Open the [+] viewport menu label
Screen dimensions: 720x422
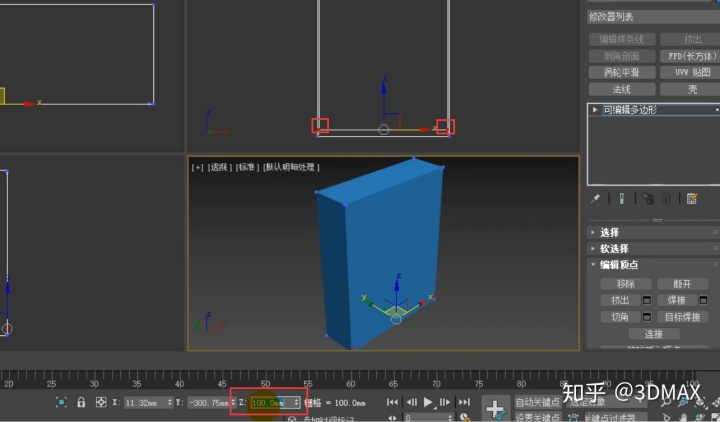[197, 167]
